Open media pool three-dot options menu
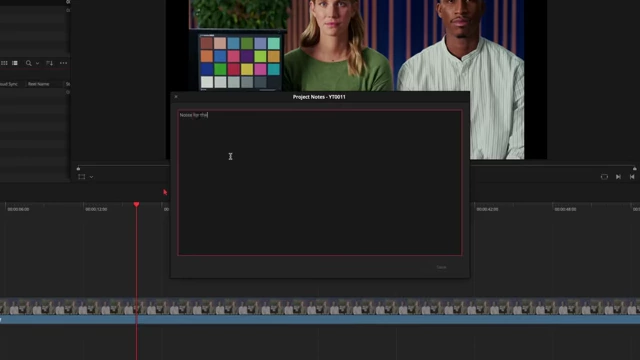 (x=63, y=63)
